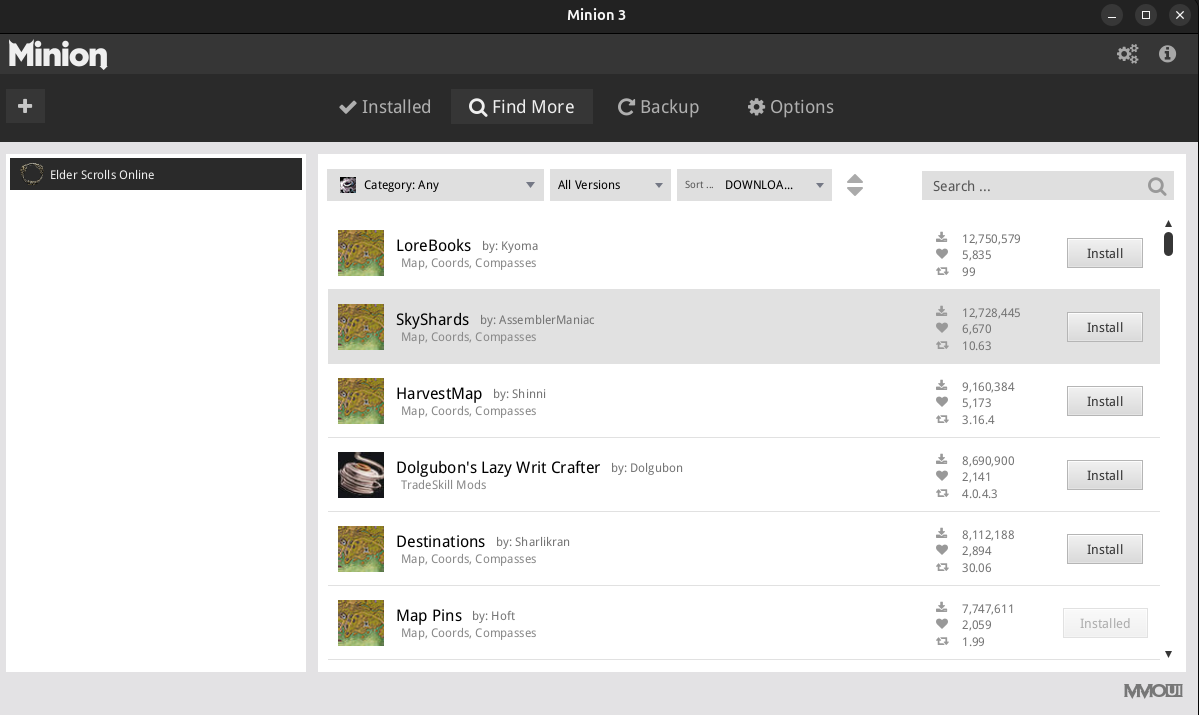Image resolution: width=1199 pixels, height=715 pixels.
Task: Click favorites heart icon for SkyShards
Action: (x=941, y=328)
